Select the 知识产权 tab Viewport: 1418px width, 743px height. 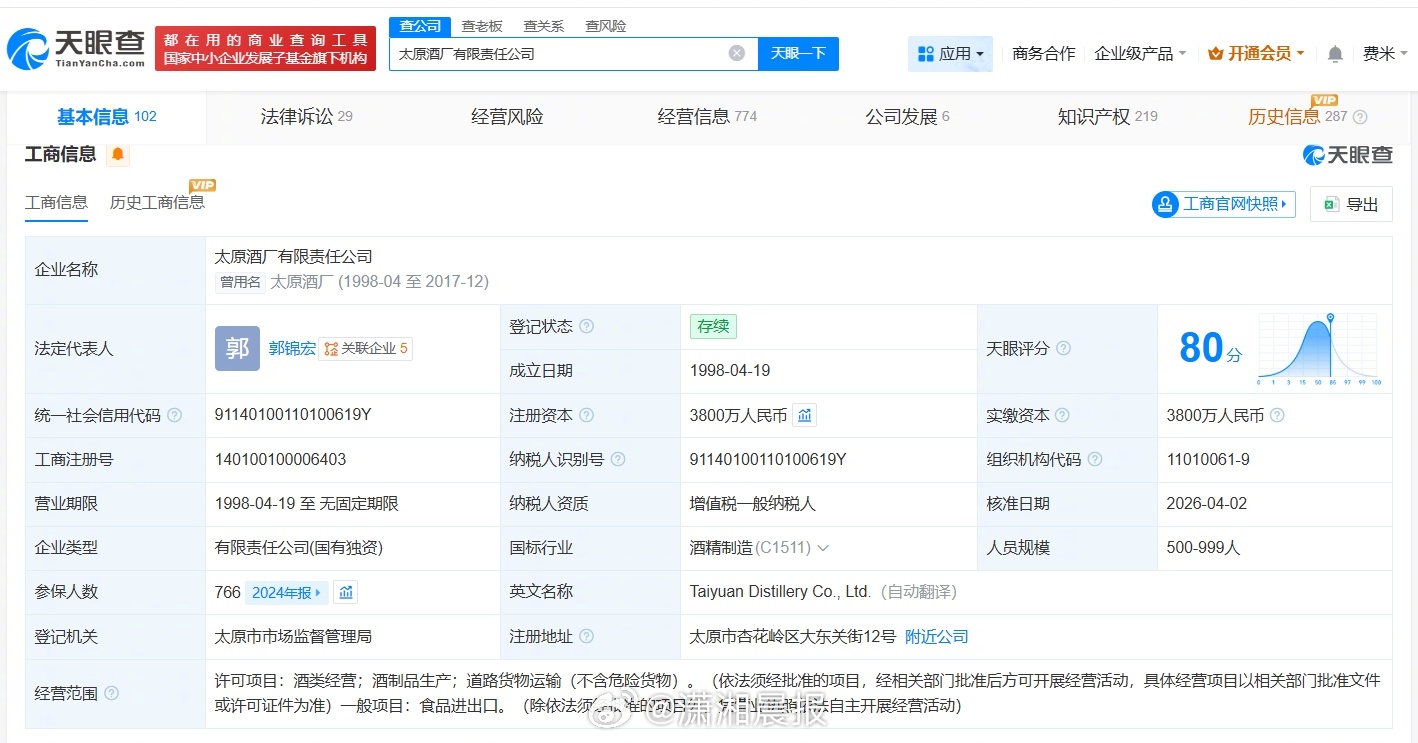point(1106,117)
